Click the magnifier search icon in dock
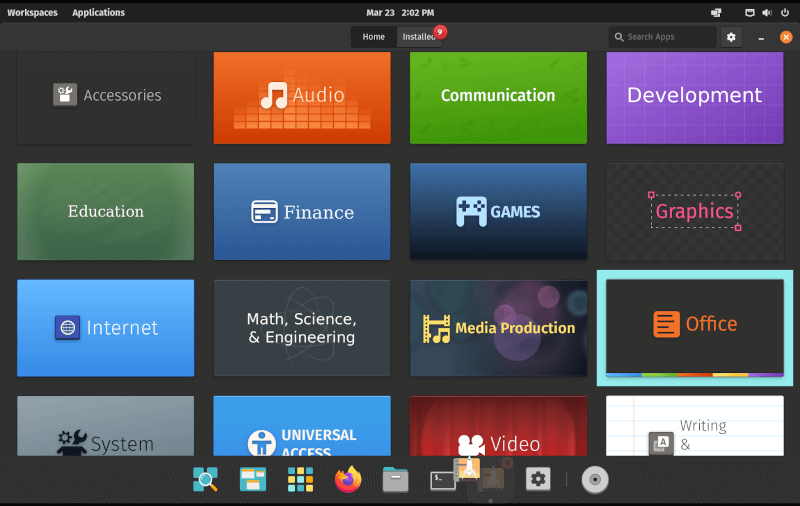Screen dimensions: 800x506 (x=205, y=480)
